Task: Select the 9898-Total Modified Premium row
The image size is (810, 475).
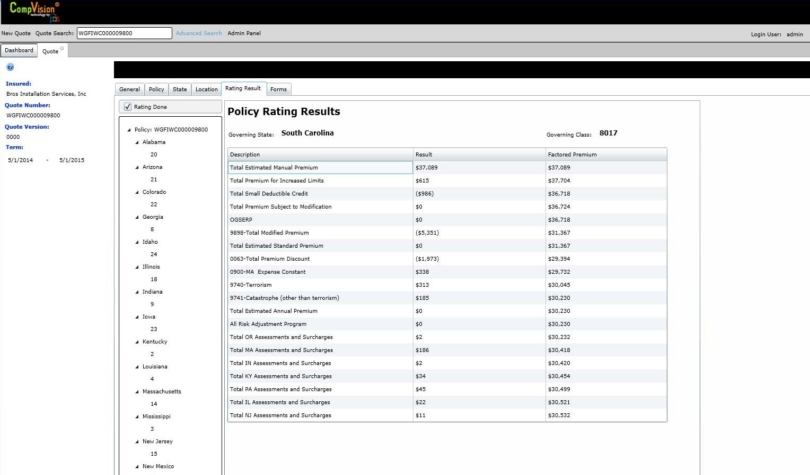Action: (447, 233)
